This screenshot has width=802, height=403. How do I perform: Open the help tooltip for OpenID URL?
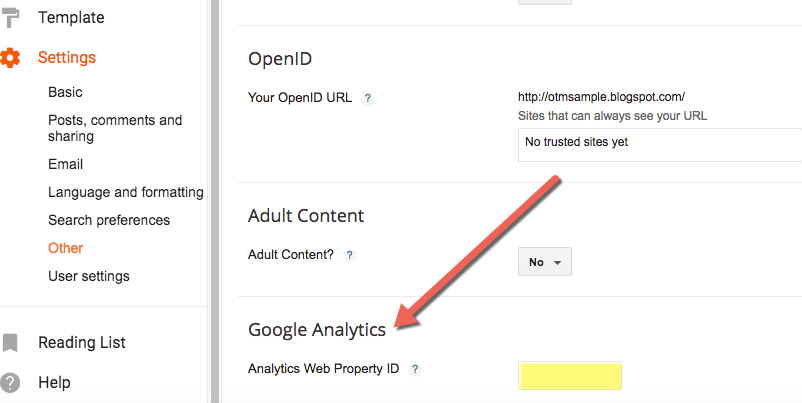[x=367, y=99]
